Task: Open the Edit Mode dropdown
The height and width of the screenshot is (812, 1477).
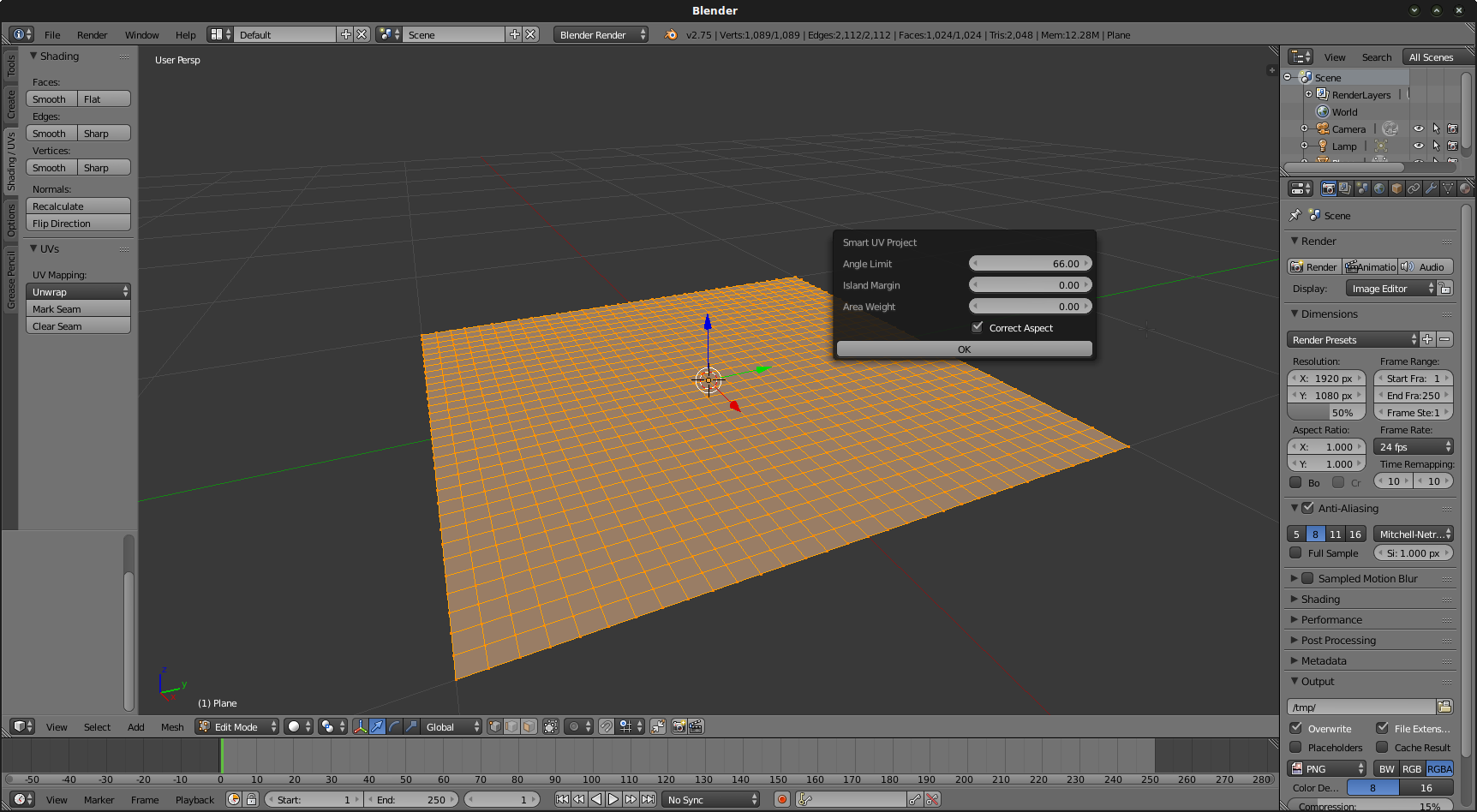Action: (x=237, y=726)
